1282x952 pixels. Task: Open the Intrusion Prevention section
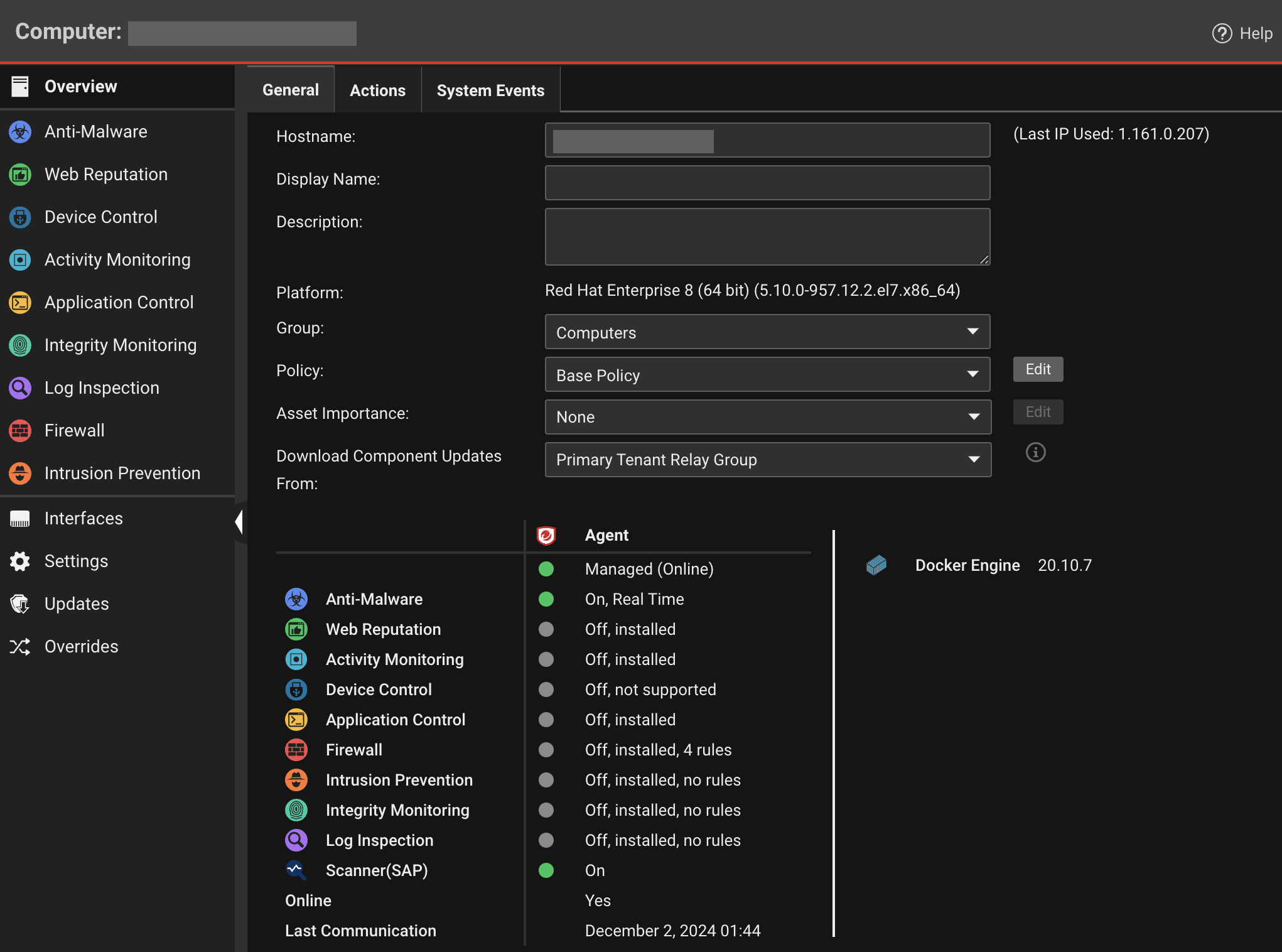pos(20,473)
